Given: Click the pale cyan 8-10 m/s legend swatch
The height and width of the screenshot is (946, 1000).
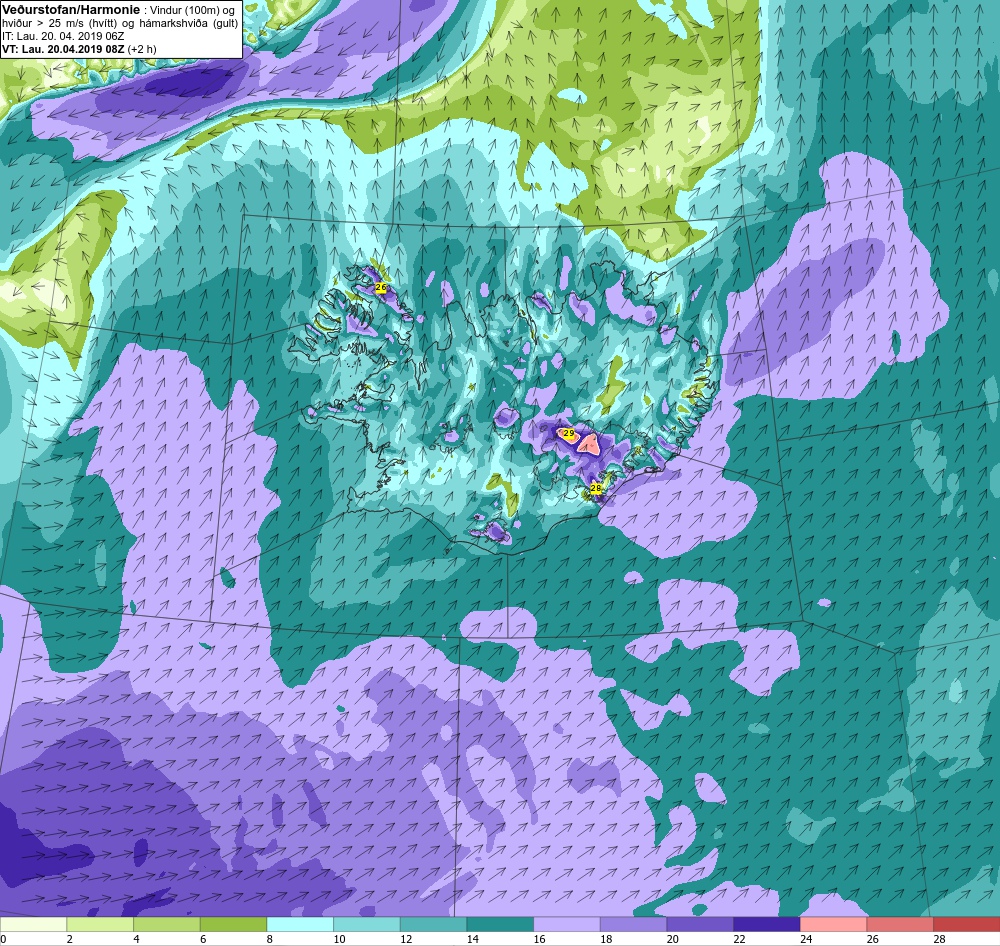Looking at the screenshot, I should coord(300,924).
